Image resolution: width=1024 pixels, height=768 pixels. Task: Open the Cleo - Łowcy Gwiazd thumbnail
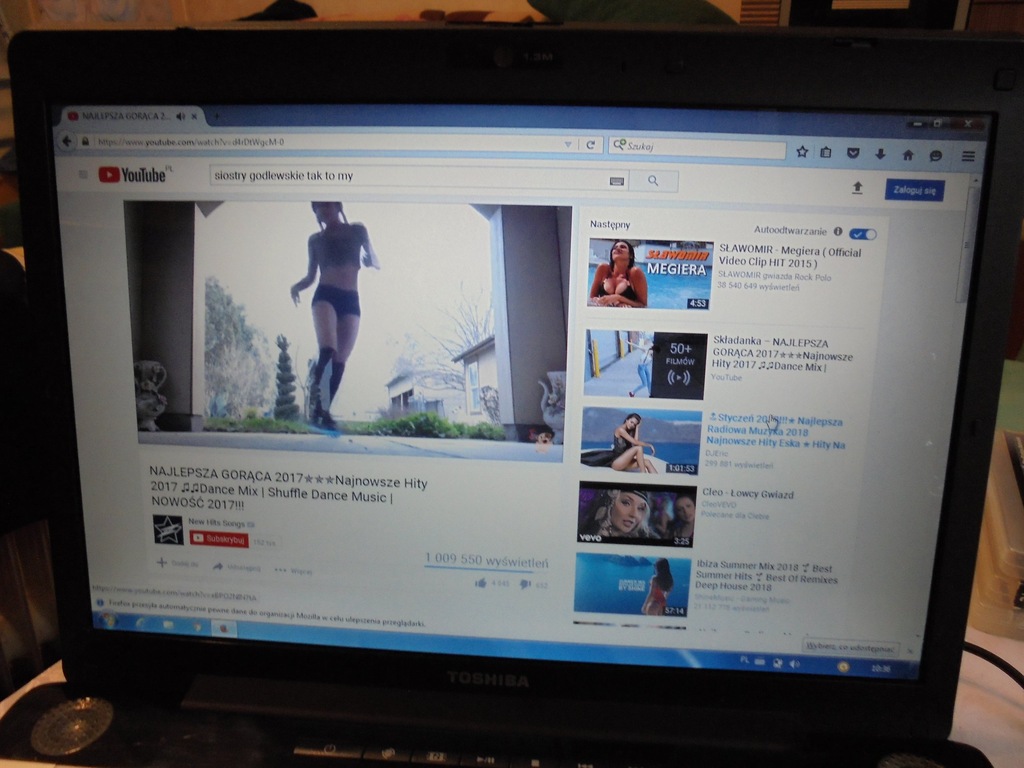click(x=636, y=514)
